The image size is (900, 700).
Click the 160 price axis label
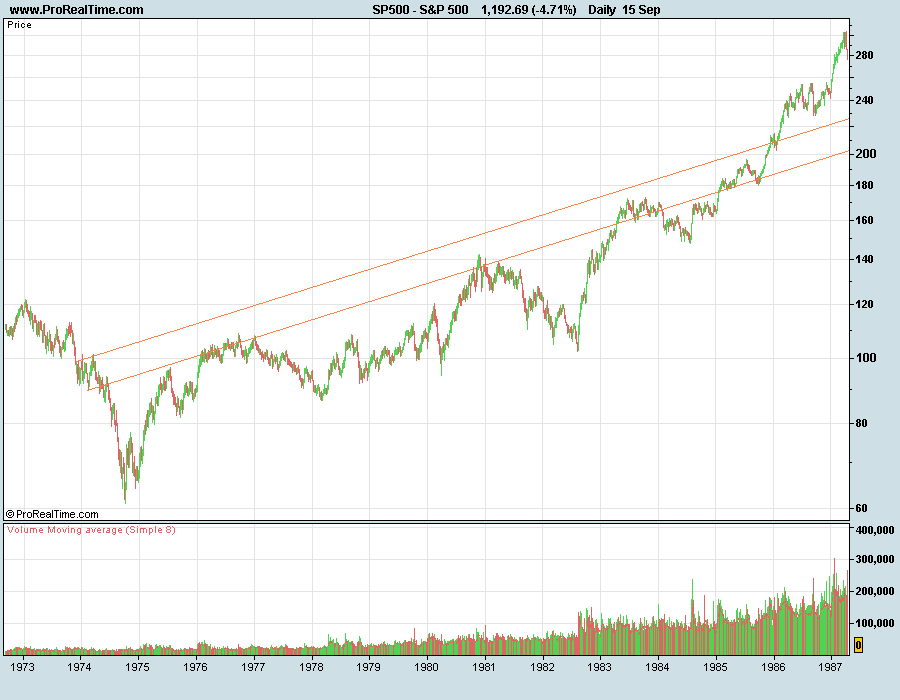click(x=864, y=220)
